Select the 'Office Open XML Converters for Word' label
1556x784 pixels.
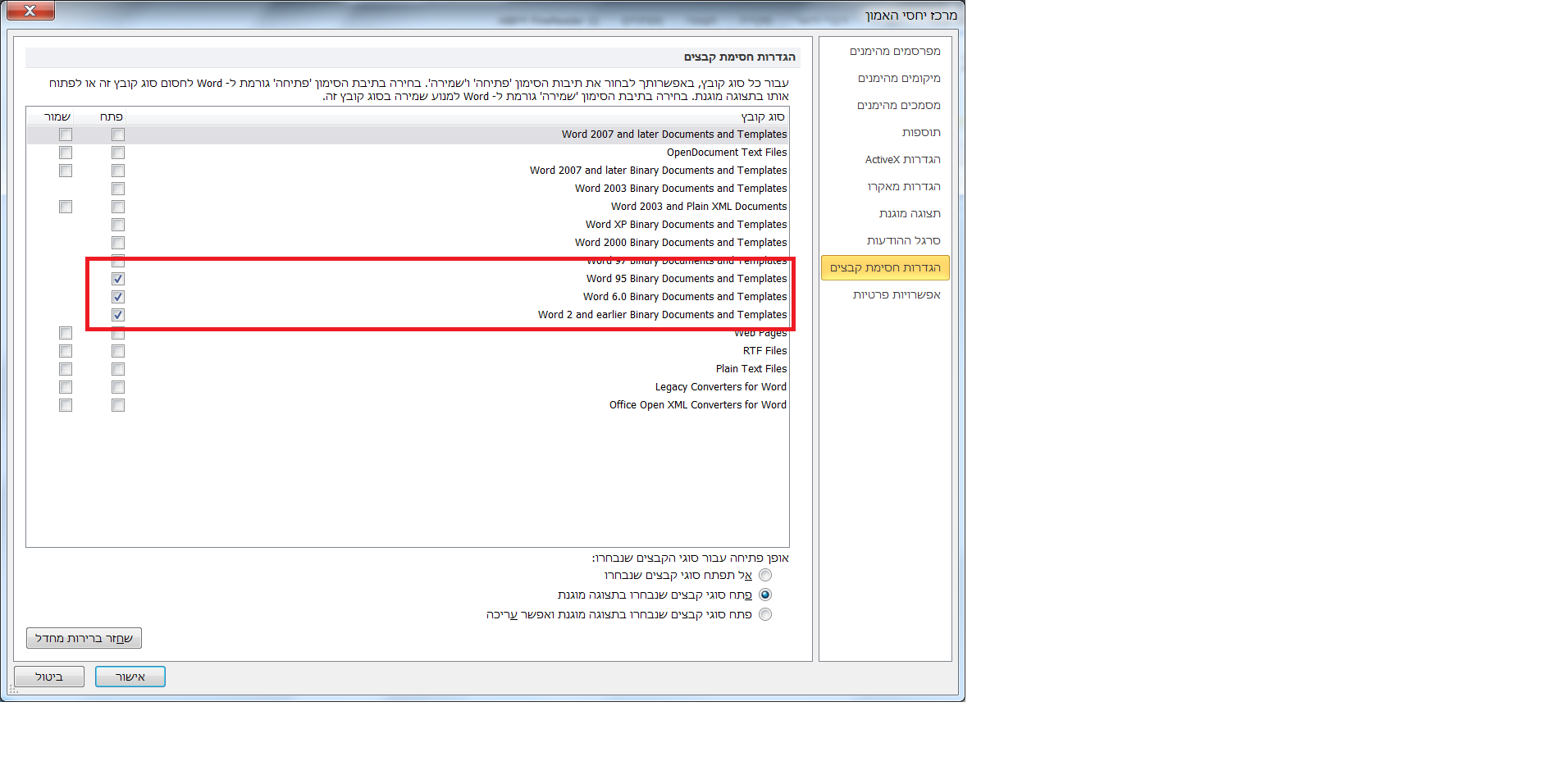pos(698,405)
